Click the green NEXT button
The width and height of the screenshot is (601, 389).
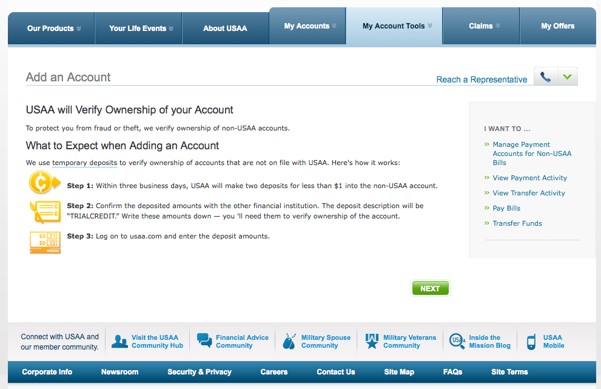(x=430, y=289)
